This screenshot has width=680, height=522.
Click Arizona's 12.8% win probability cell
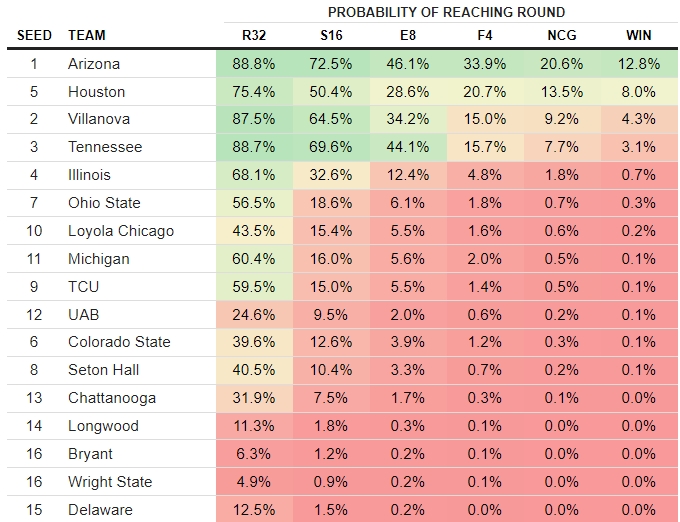638,63
